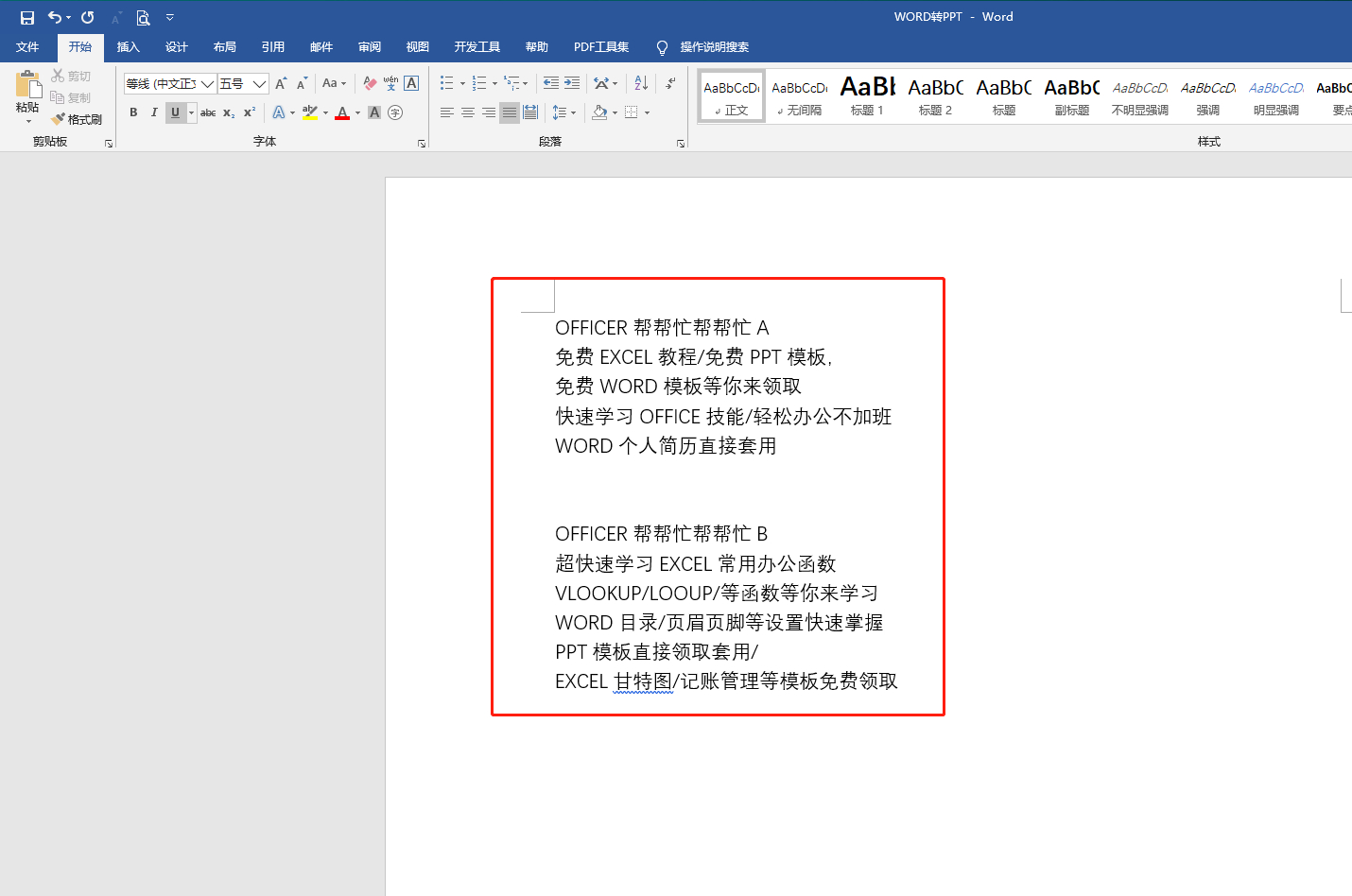Image resolution: width=1352 pixels, height=896 pixels.
Task: Switch to the 插入 ribbon tab
Action: 128,47
